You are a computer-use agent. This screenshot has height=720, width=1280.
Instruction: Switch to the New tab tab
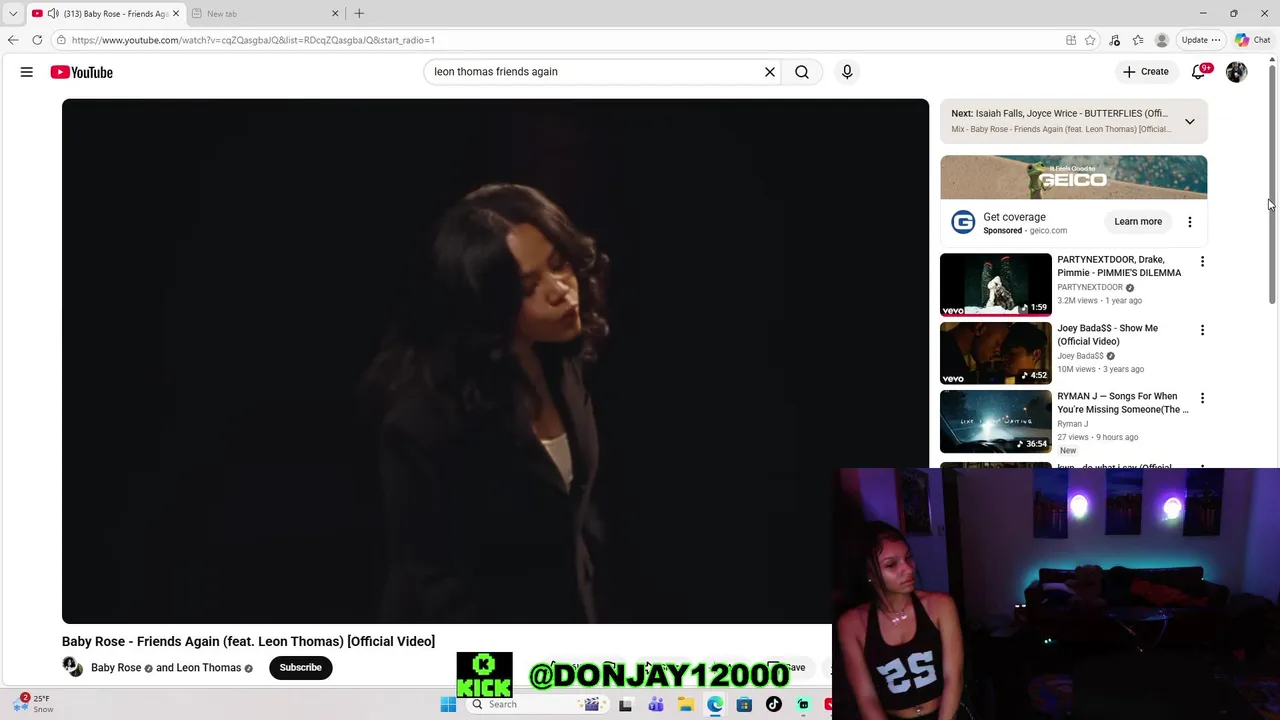tap(265, 13)
